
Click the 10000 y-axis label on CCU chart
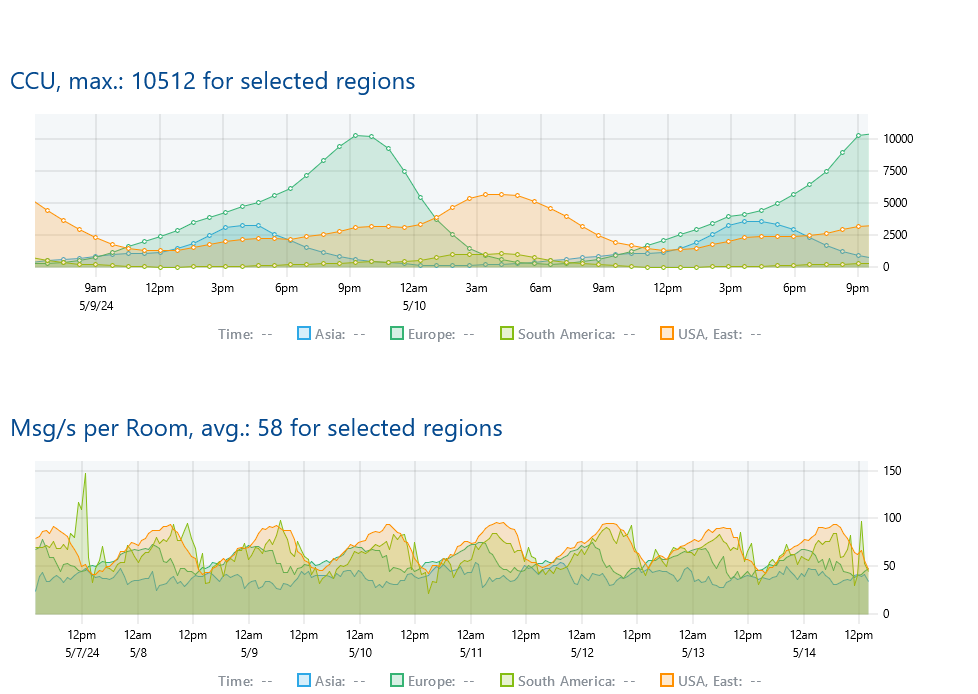click(898, 139)
